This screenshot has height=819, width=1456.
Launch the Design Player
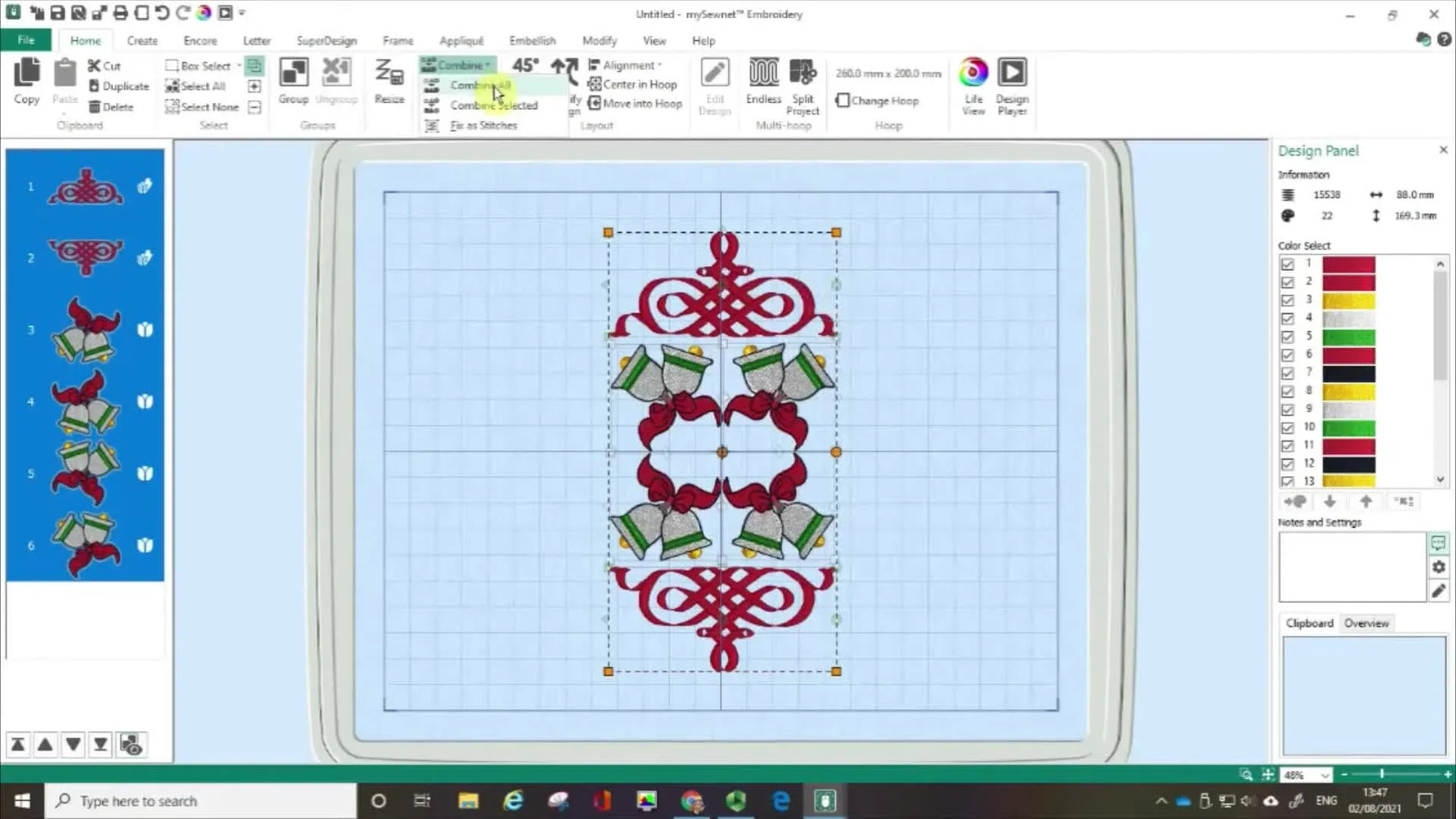click(1012, 86)
